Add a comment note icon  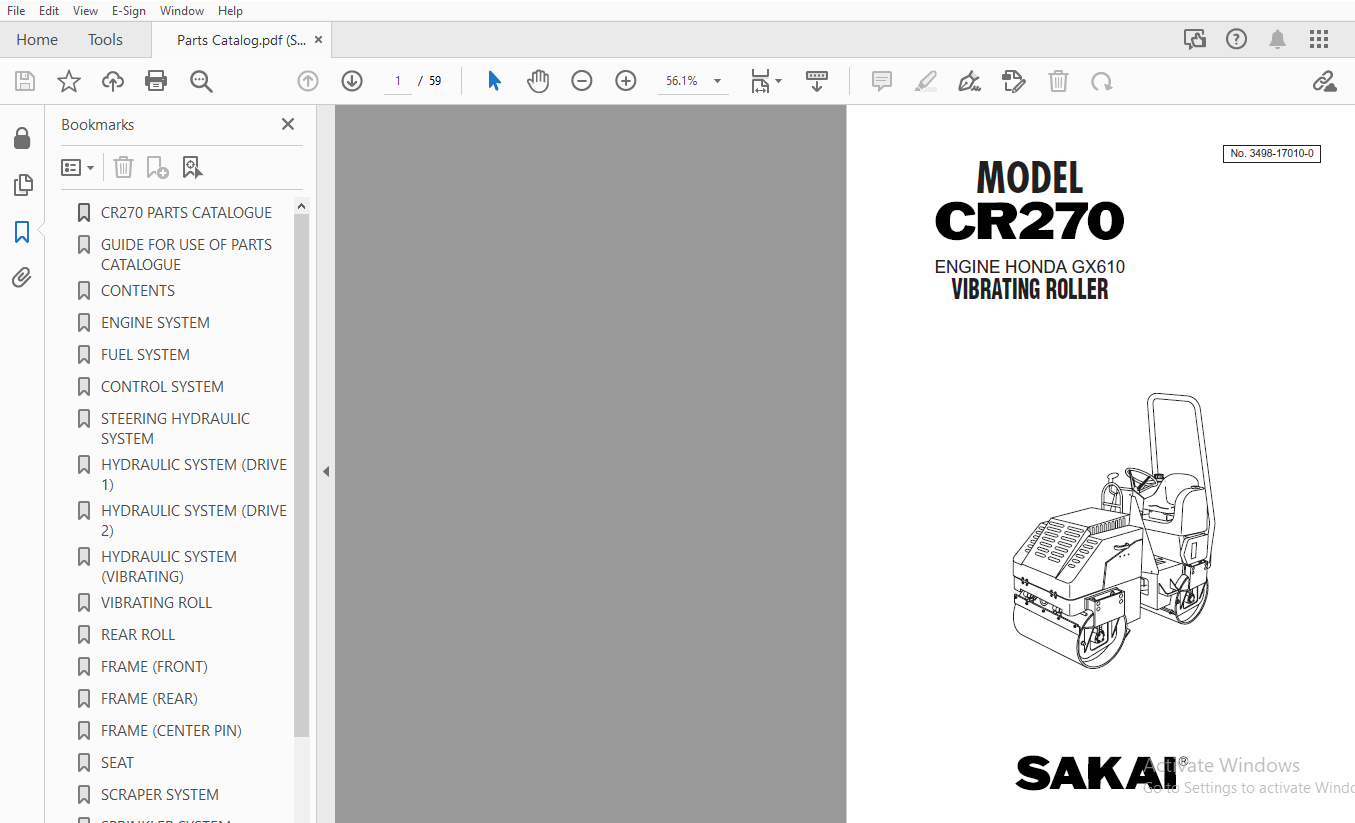click(x=882, y=81)
